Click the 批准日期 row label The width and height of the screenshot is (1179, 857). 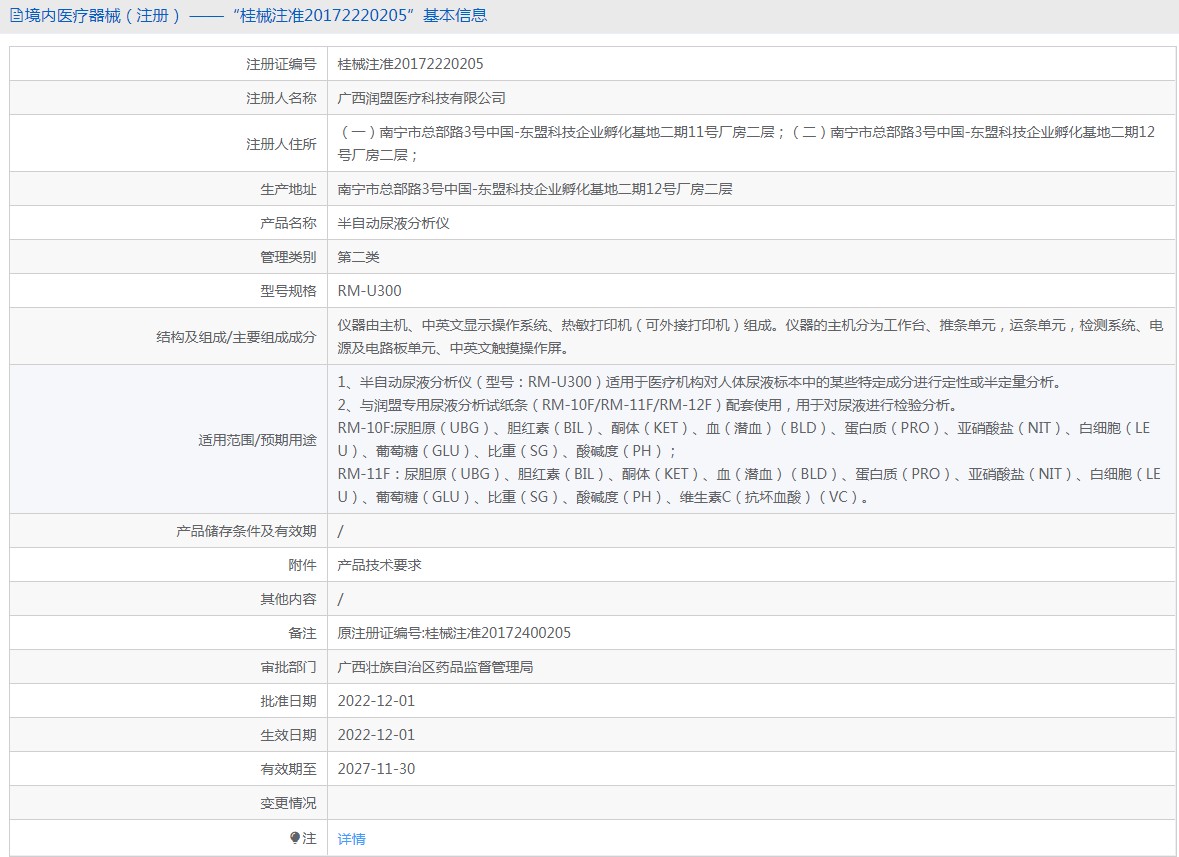[x=289, y=701]
